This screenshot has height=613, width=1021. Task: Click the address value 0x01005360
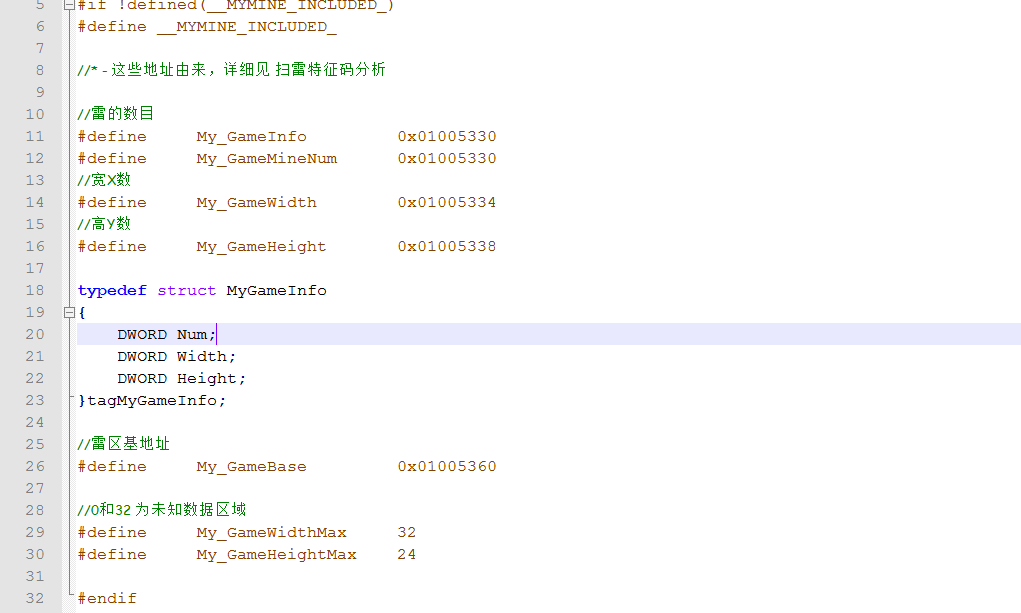click(446, 466)
